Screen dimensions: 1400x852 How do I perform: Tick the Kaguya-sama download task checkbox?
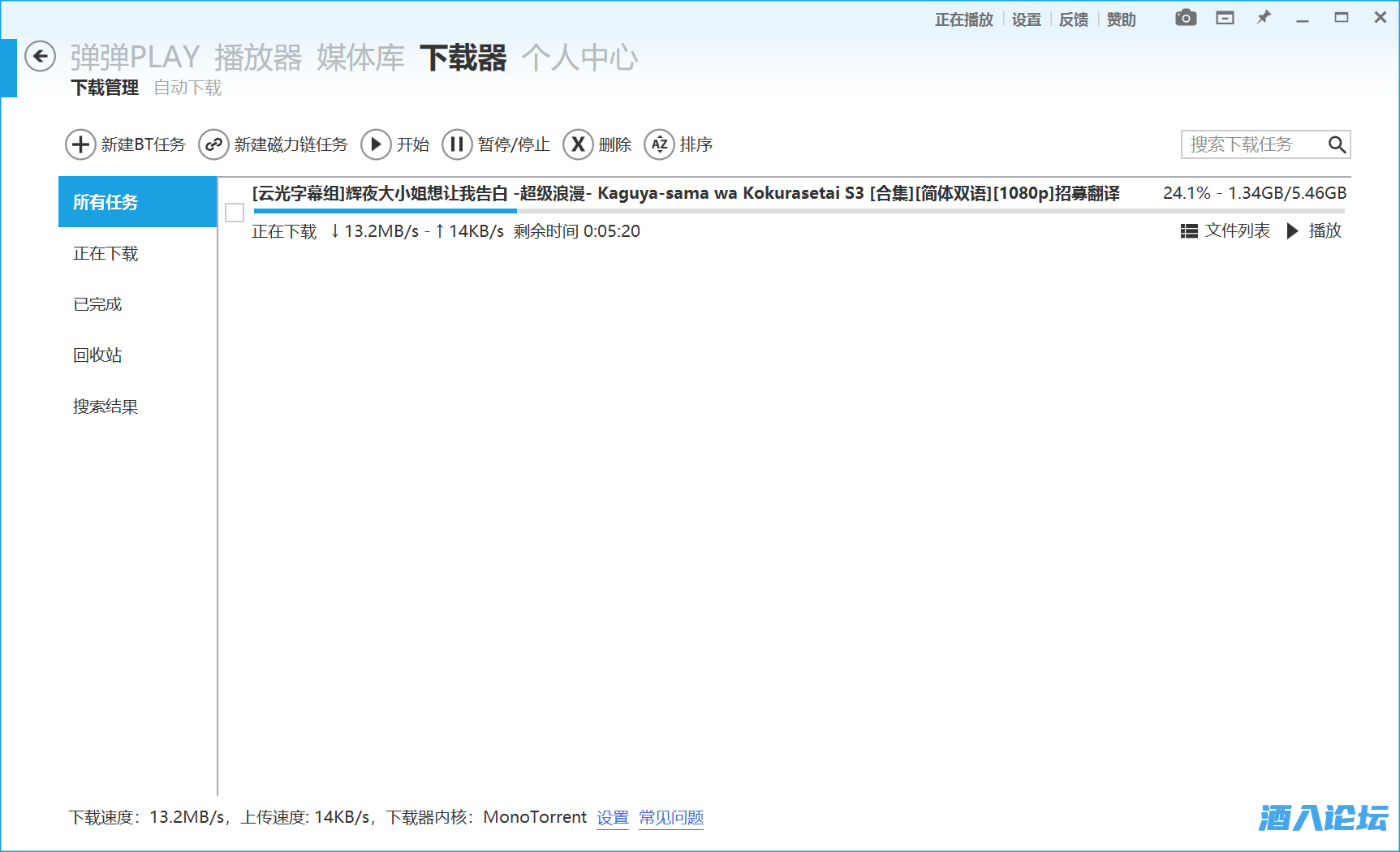point(235,213)
